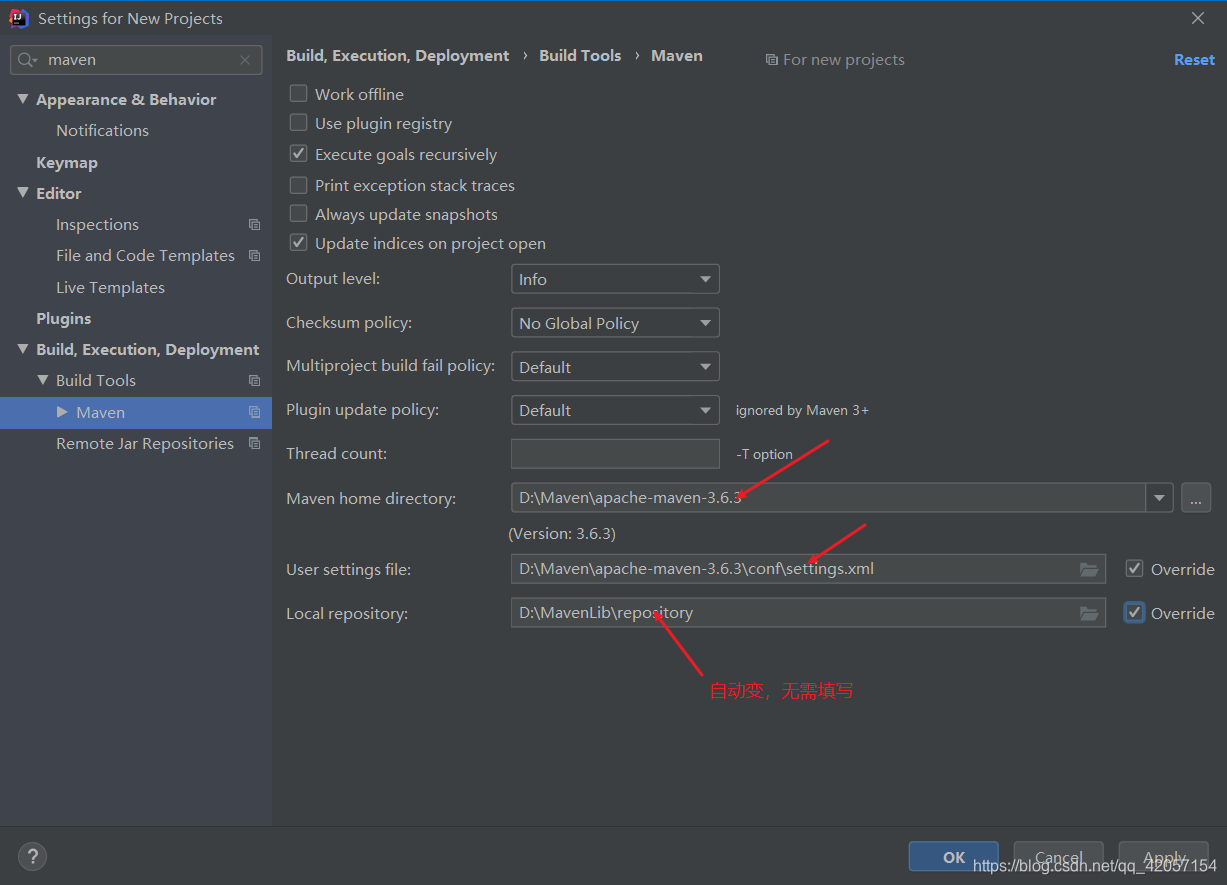
Task: Click the -T option hint text
Action: 764,454
